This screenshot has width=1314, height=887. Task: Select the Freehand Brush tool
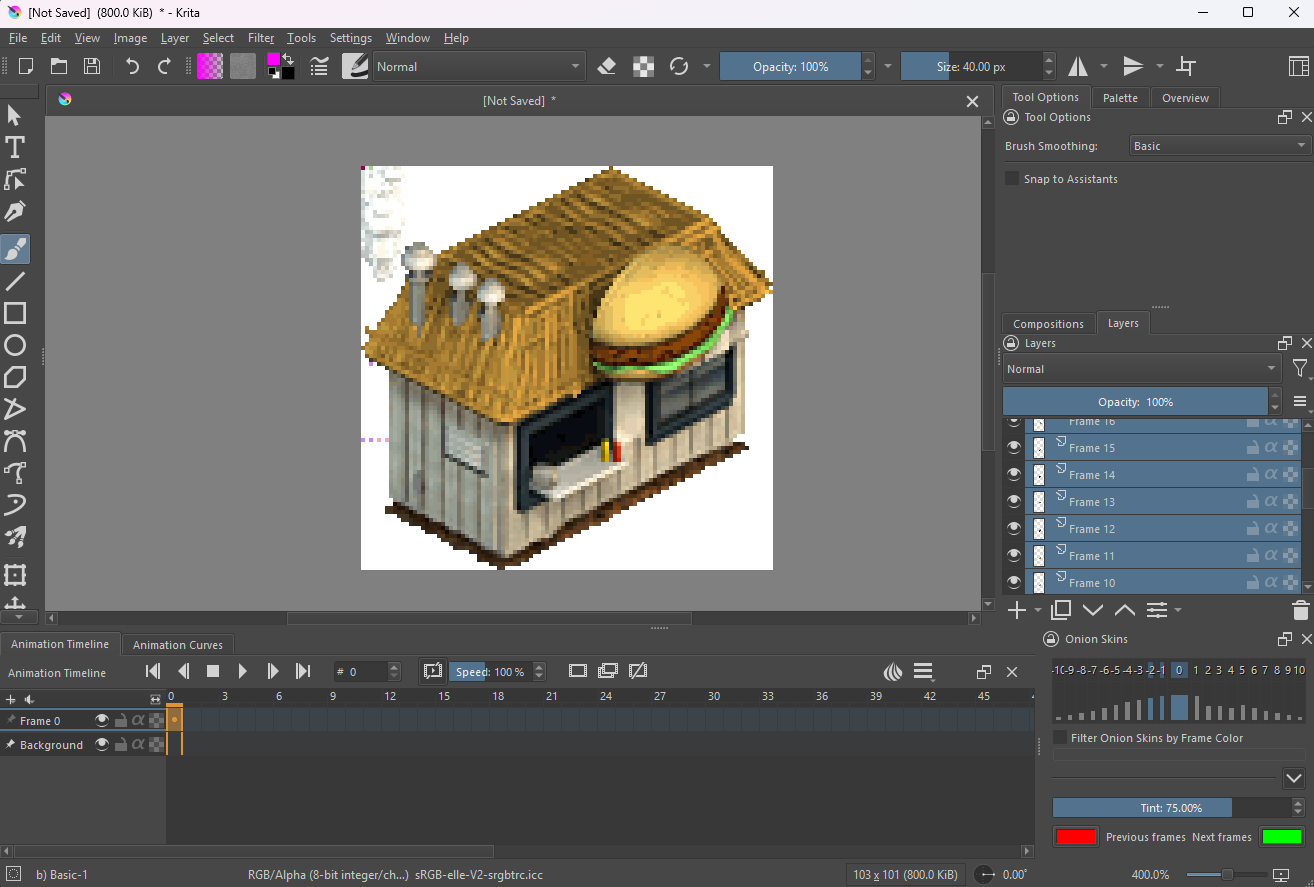(x=15, y=249)
